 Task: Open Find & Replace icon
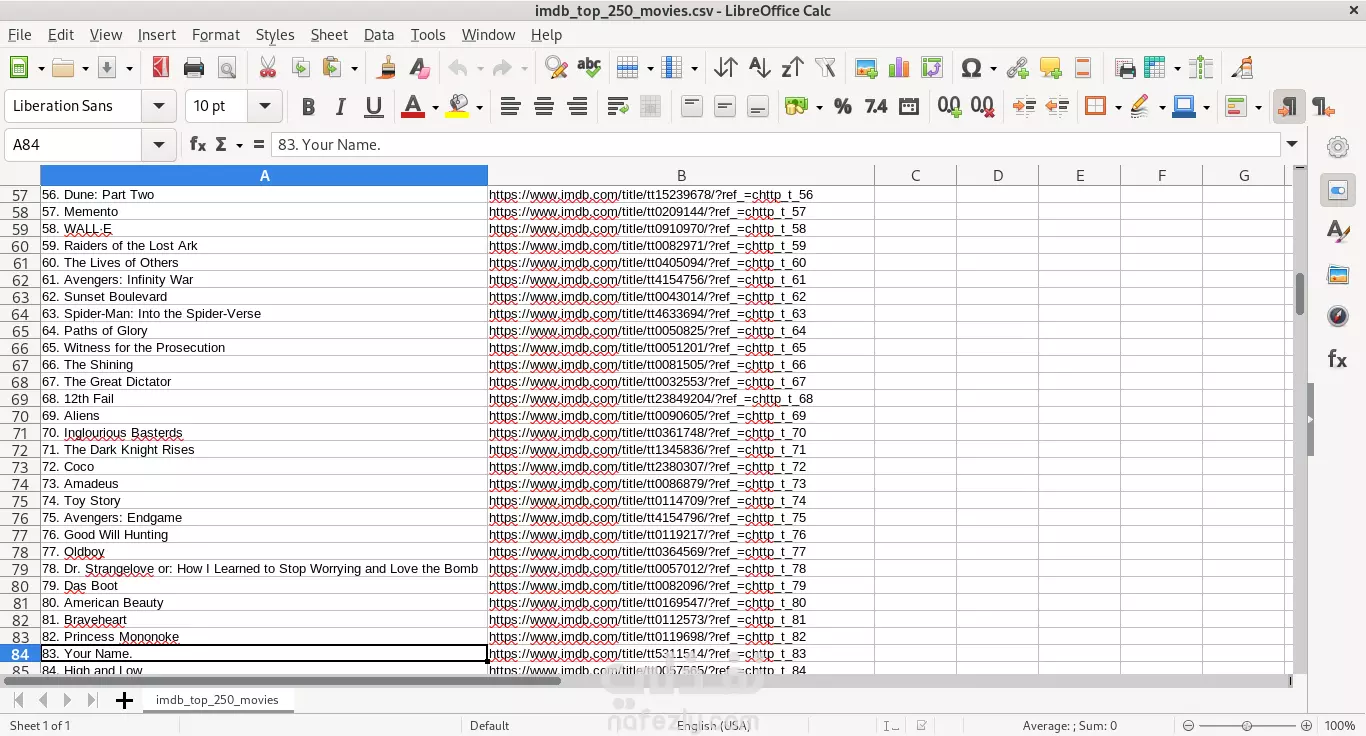(556, 68)
